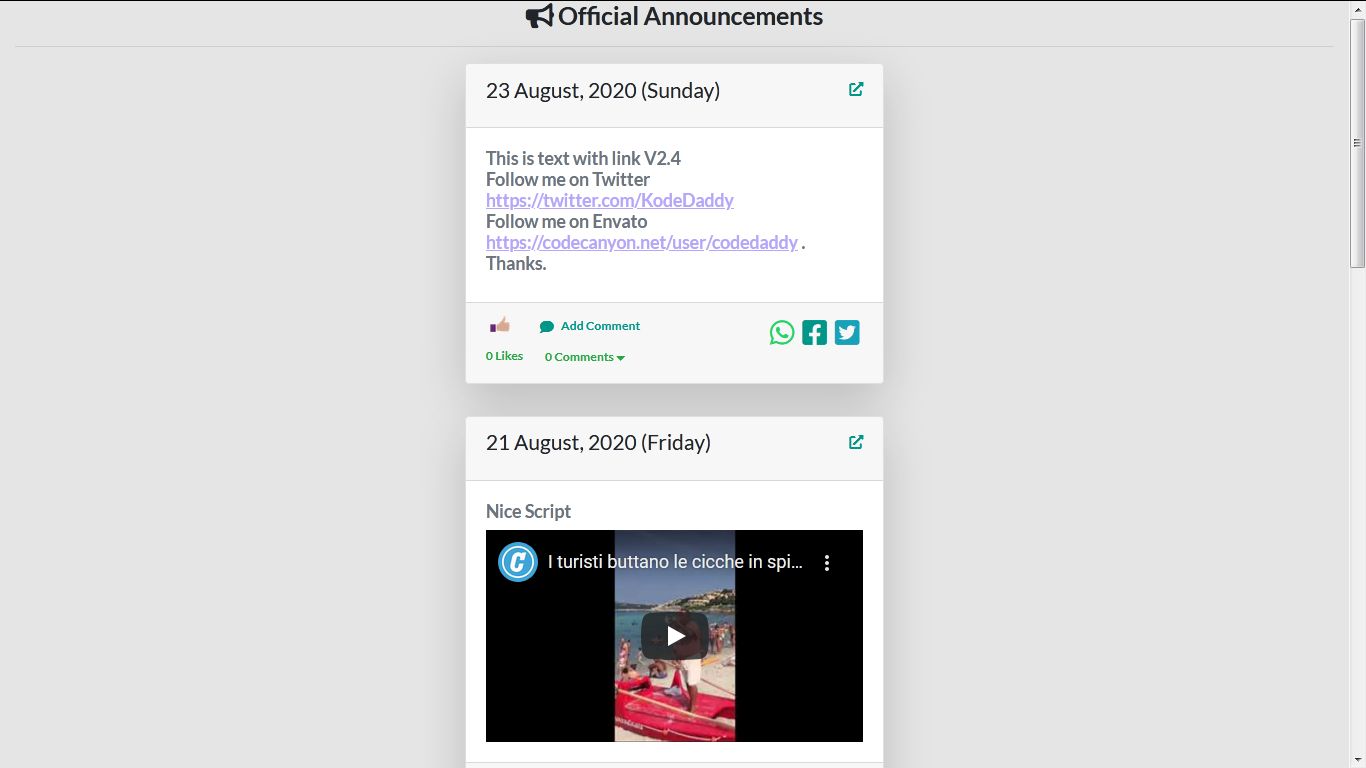The width and height of the screenshot is (1366, 768).
Task: Click the 0 Likes counter
Action: tap(503, 355)
